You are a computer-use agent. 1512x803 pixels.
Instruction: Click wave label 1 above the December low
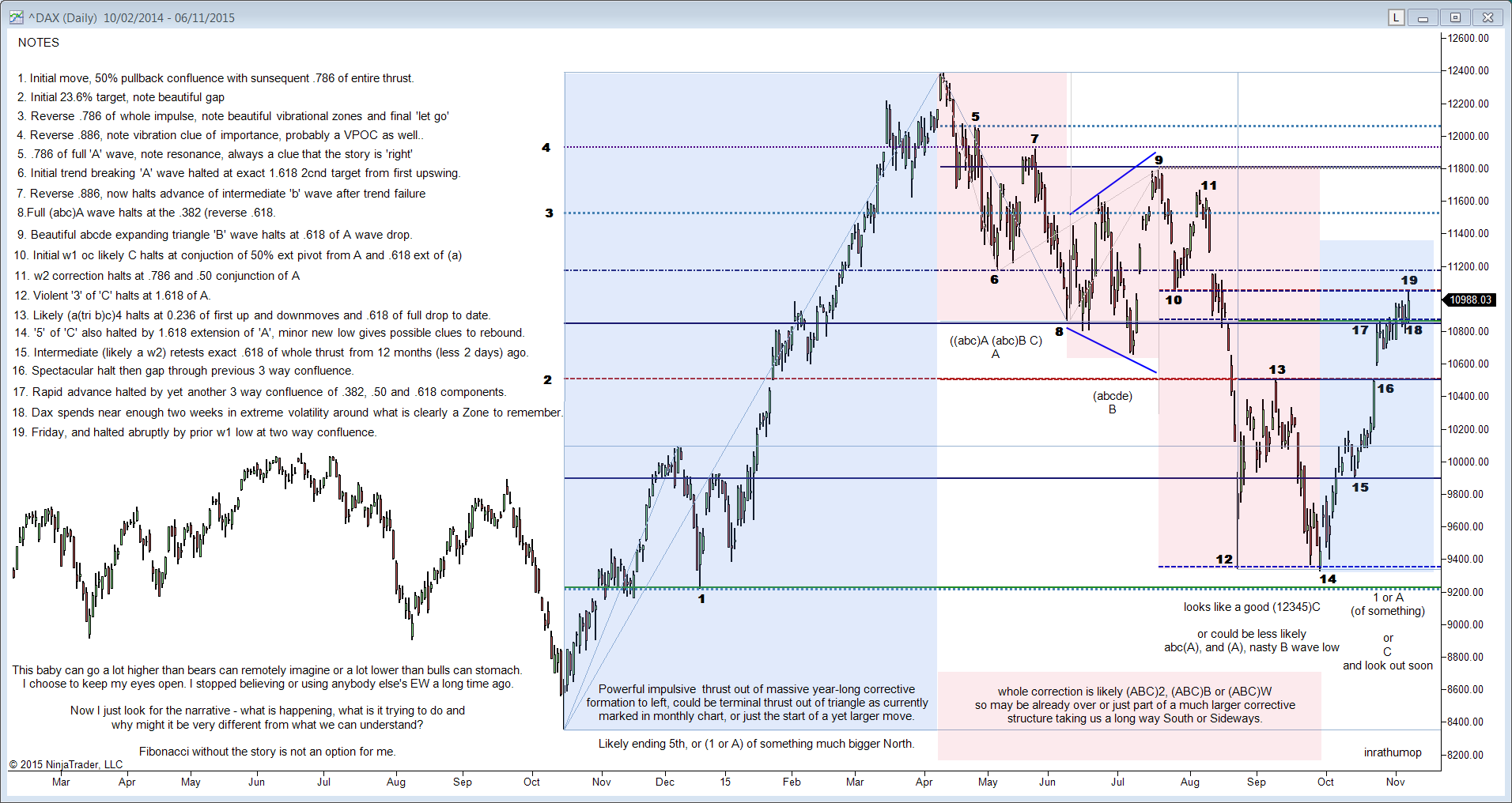coord(701,599)
